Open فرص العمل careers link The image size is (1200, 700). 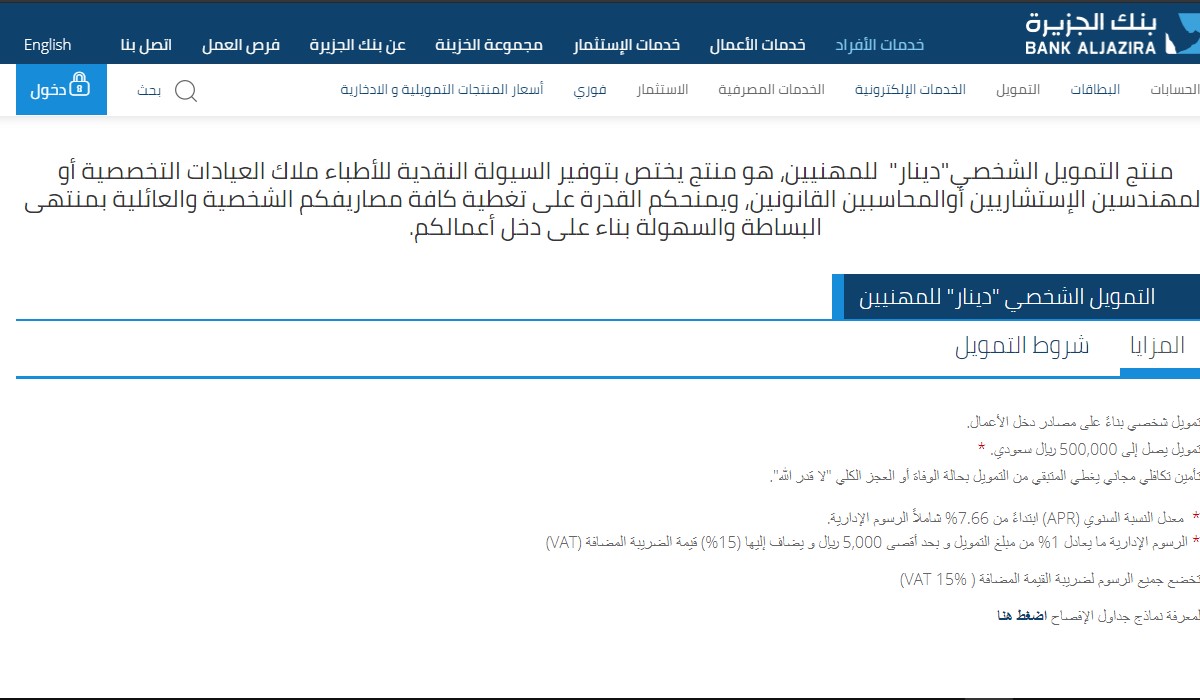241,45
